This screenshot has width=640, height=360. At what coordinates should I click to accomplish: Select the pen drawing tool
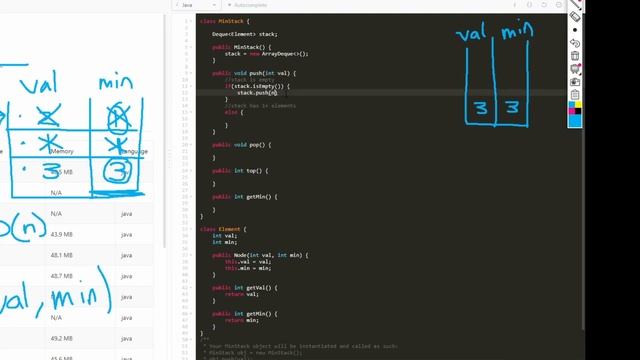[x=576, y=4]
